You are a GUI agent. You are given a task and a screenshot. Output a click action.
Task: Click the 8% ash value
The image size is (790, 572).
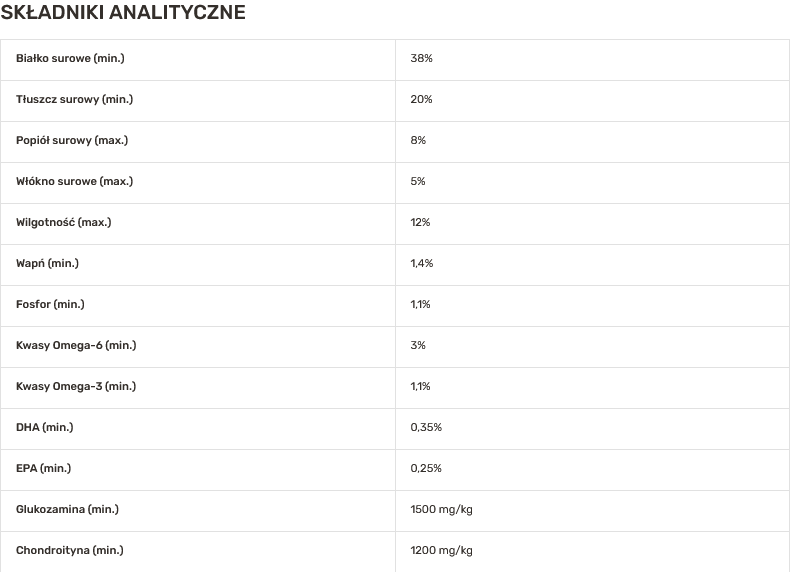coord(418,141)
